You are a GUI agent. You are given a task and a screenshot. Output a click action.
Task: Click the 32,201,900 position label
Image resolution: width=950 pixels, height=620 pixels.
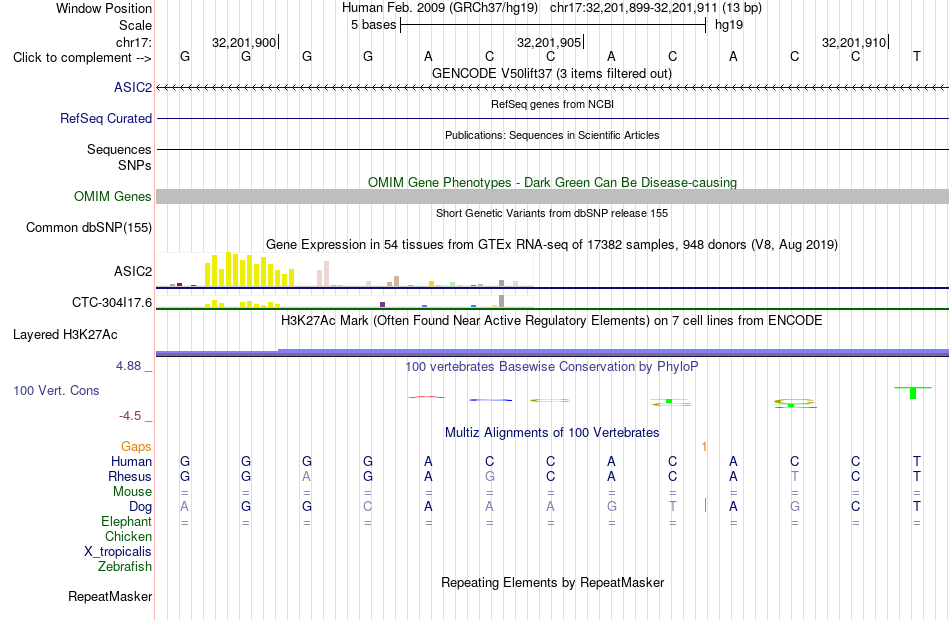pos(244,42)
